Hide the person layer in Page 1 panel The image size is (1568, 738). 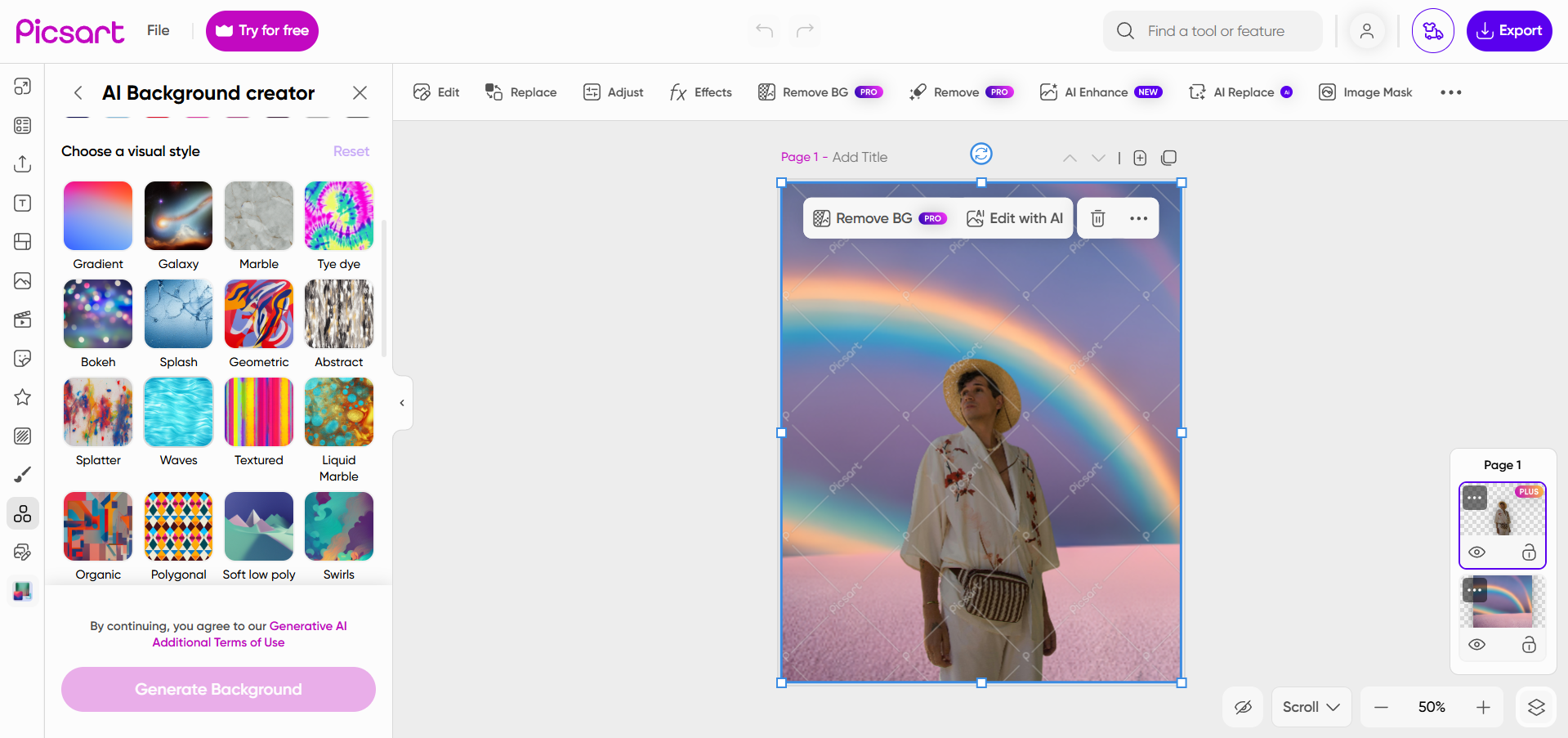pyautogui.click(x=1476, y=552)
